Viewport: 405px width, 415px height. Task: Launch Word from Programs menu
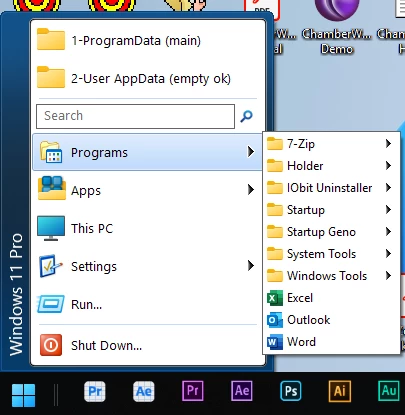point(331,342)
